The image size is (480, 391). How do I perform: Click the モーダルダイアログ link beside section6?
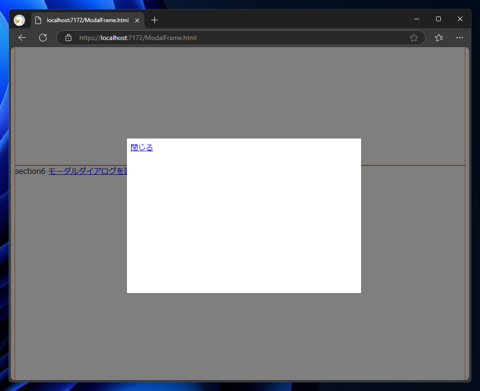click(x=88, y=171)
